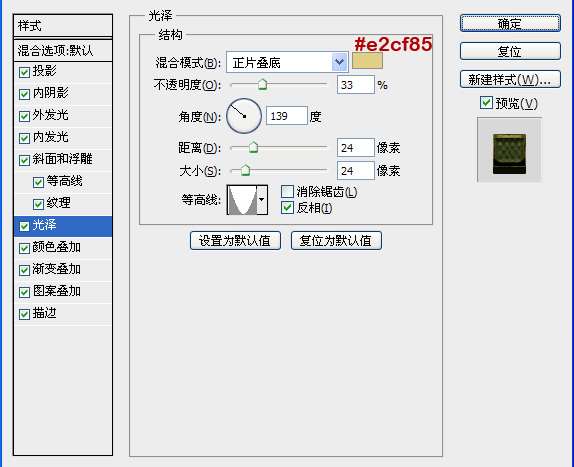Open the 混合模式 blend mode dropdown
The height and width of the screenshot is (467, 574).
point(287,63)
